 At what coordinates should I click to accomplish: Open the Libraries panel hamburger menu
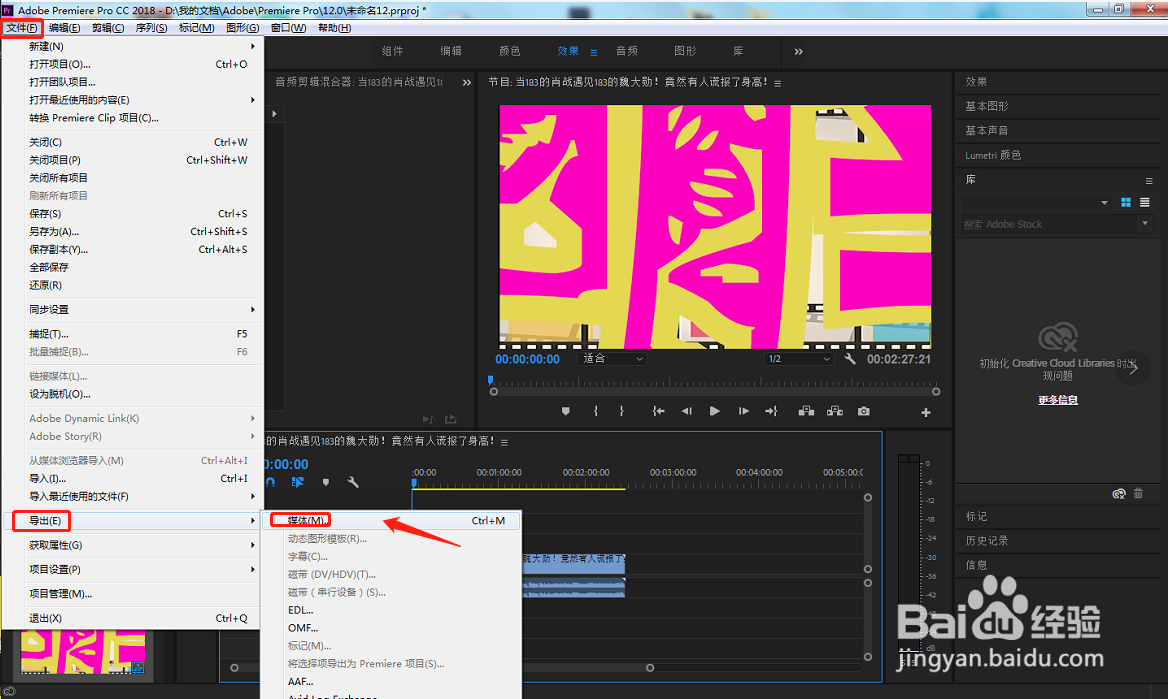pyautogui.click(x=1149, y=180)
